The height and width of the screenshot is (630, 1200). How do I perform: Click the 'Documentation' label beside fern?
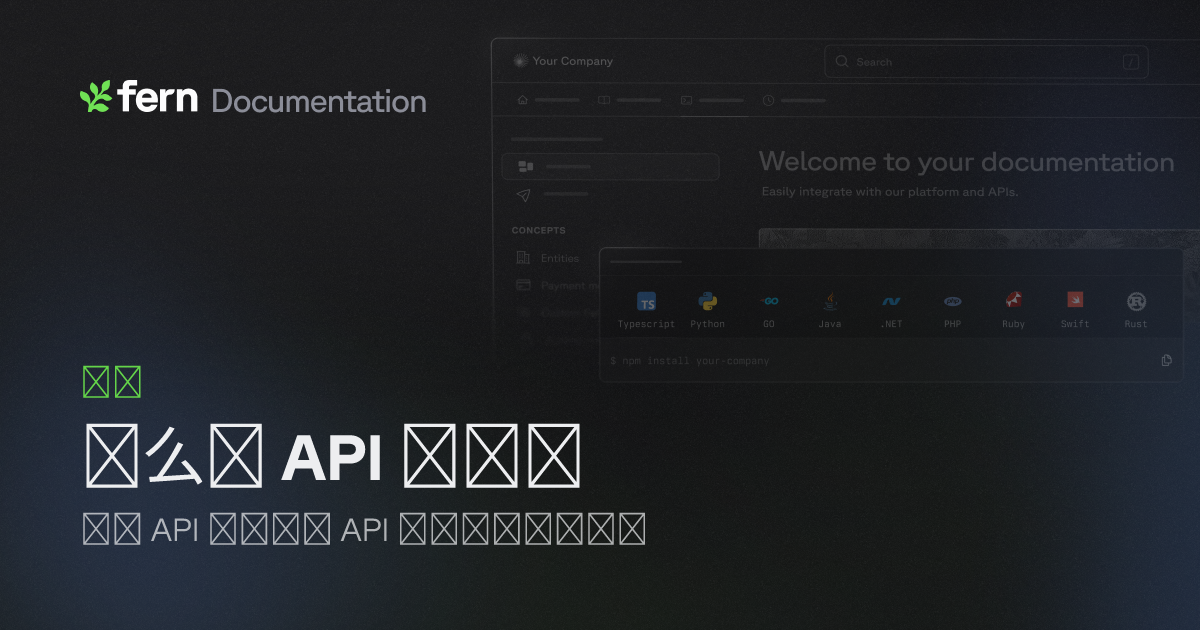(319, 102)
